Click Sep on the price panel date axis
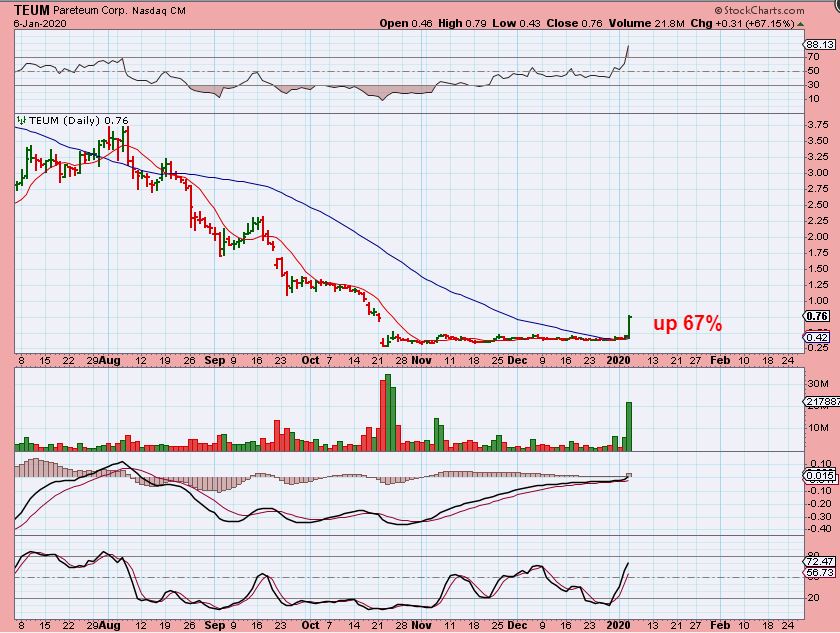The width and height of the screenshot is (840, 633). tap(215, 360)
